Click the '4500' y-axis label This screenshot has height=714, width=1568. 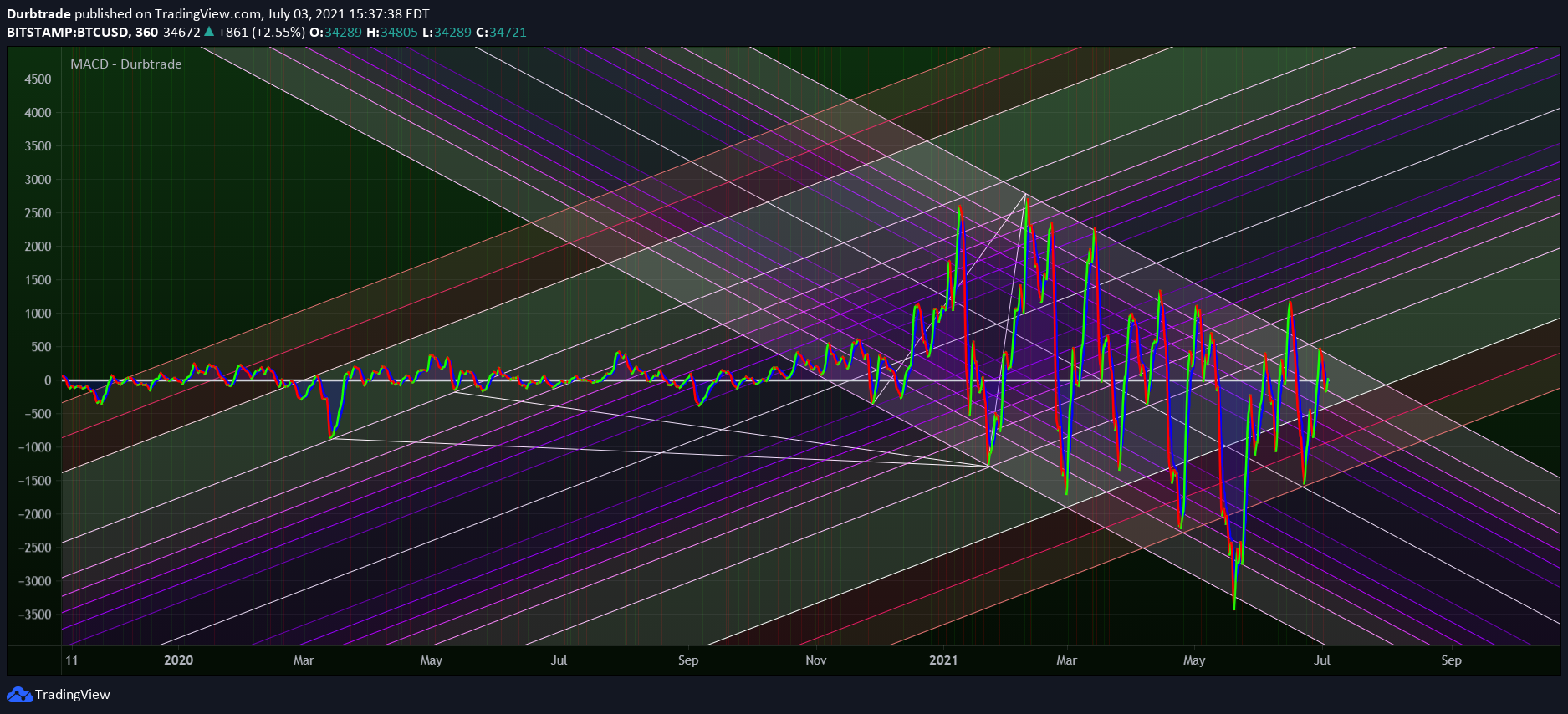click(x=38, y=79)
